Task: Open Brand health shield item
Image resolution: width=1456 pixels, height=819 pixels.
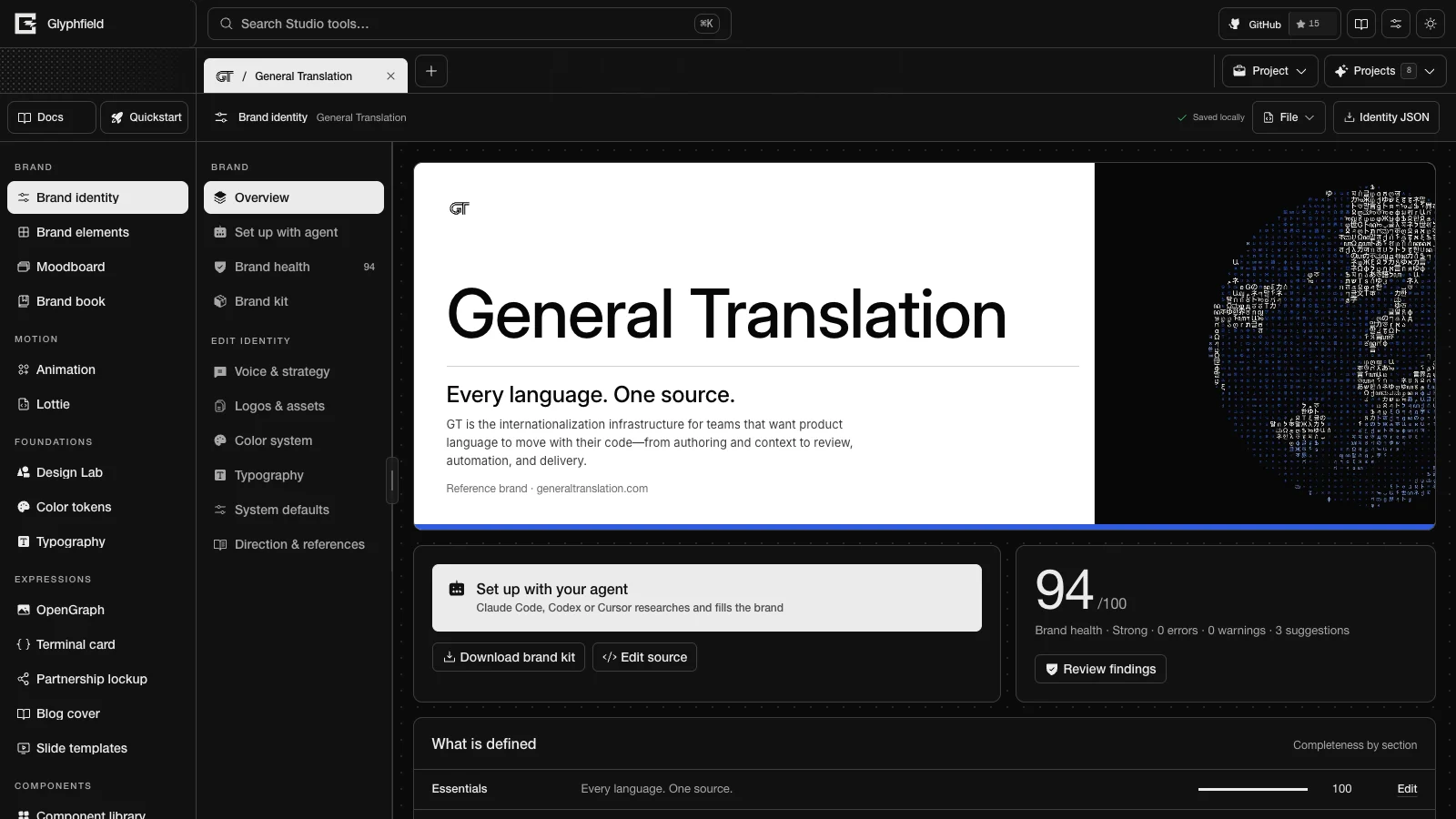Action: [294, 267]
